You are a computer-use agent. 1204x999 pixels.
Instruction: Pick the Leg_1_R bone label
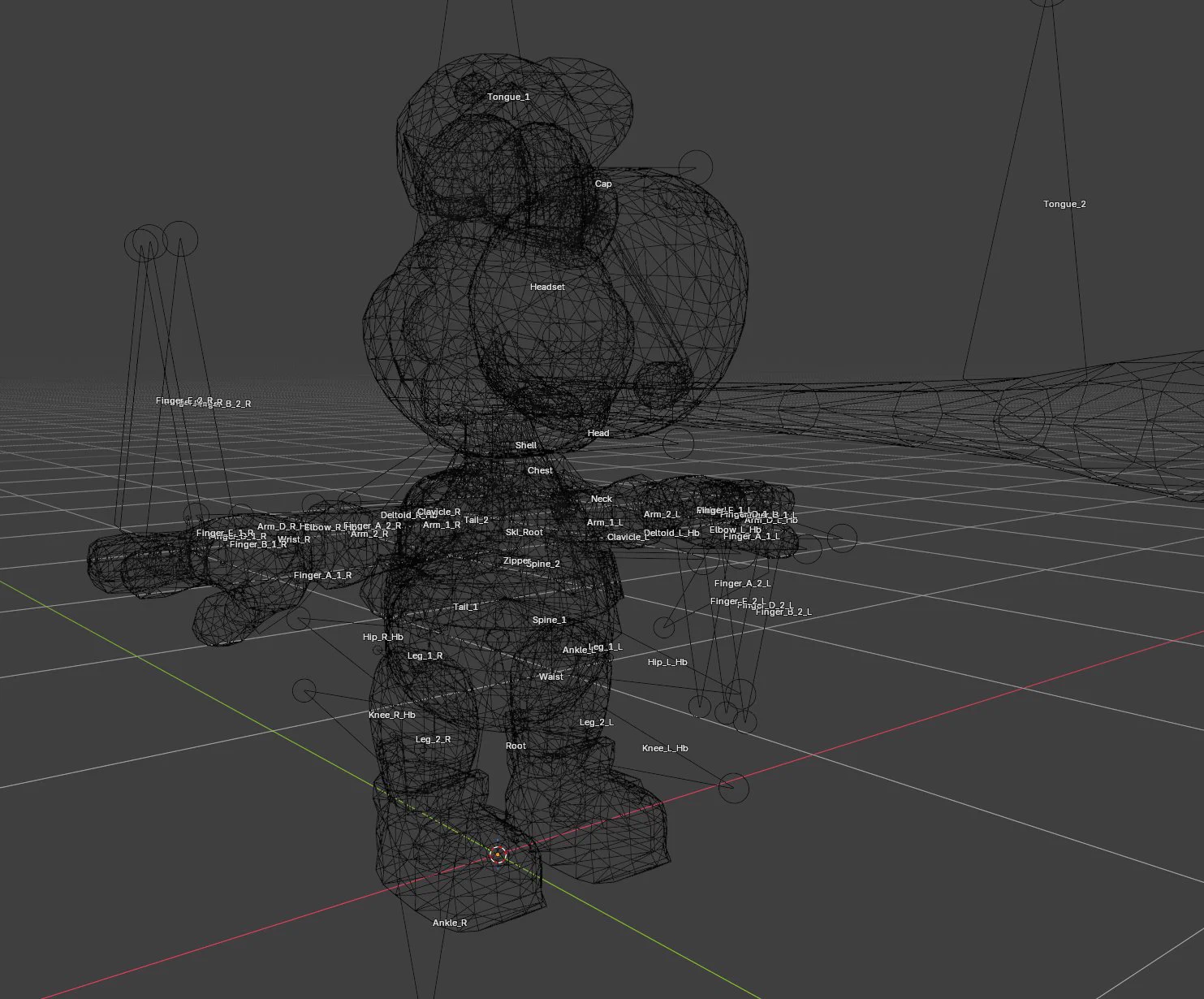click(425, 655)
